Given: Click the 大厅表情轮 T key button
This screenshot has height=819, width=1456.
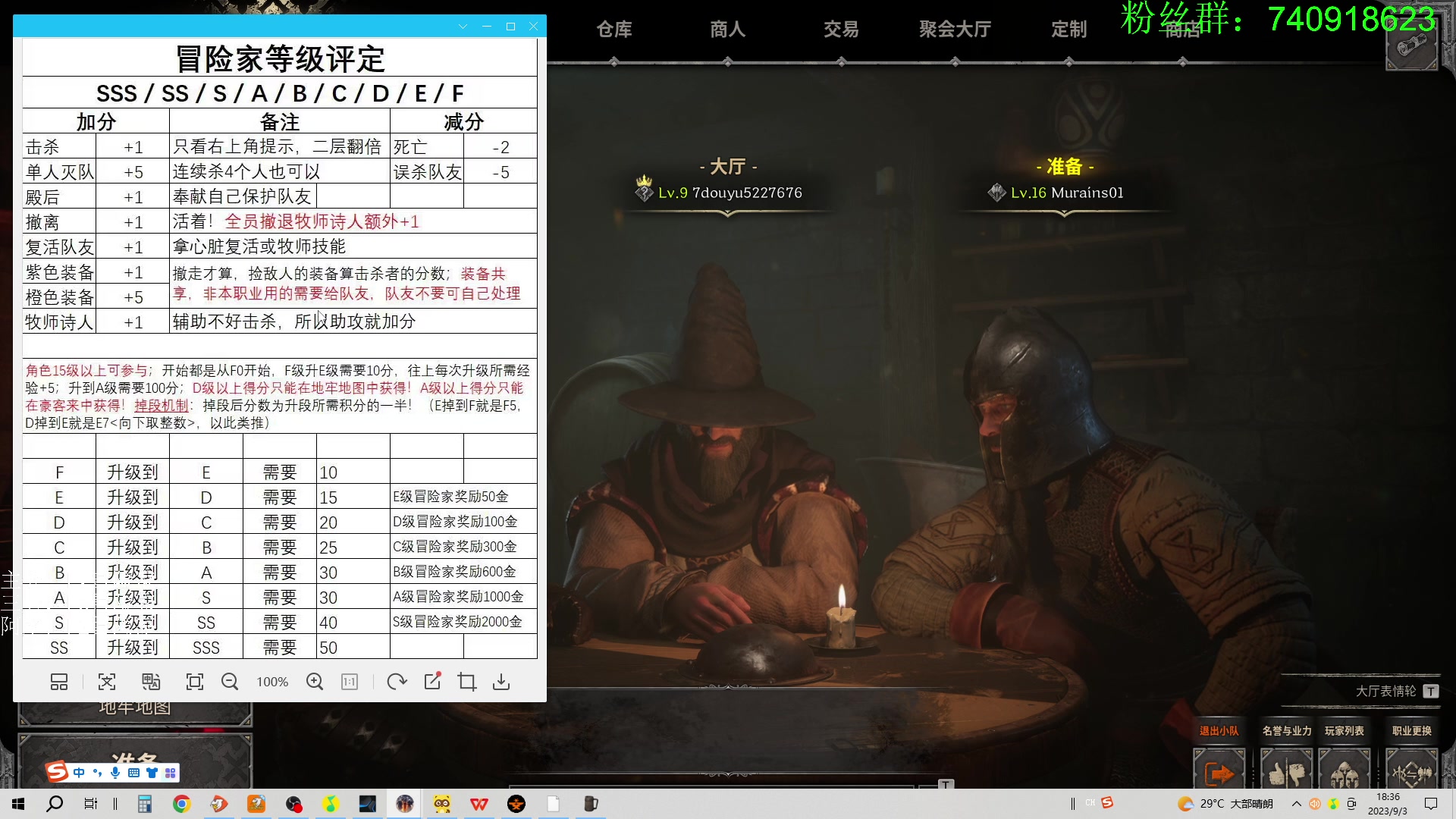Looking at the screenshot, I should point(1430,691).
